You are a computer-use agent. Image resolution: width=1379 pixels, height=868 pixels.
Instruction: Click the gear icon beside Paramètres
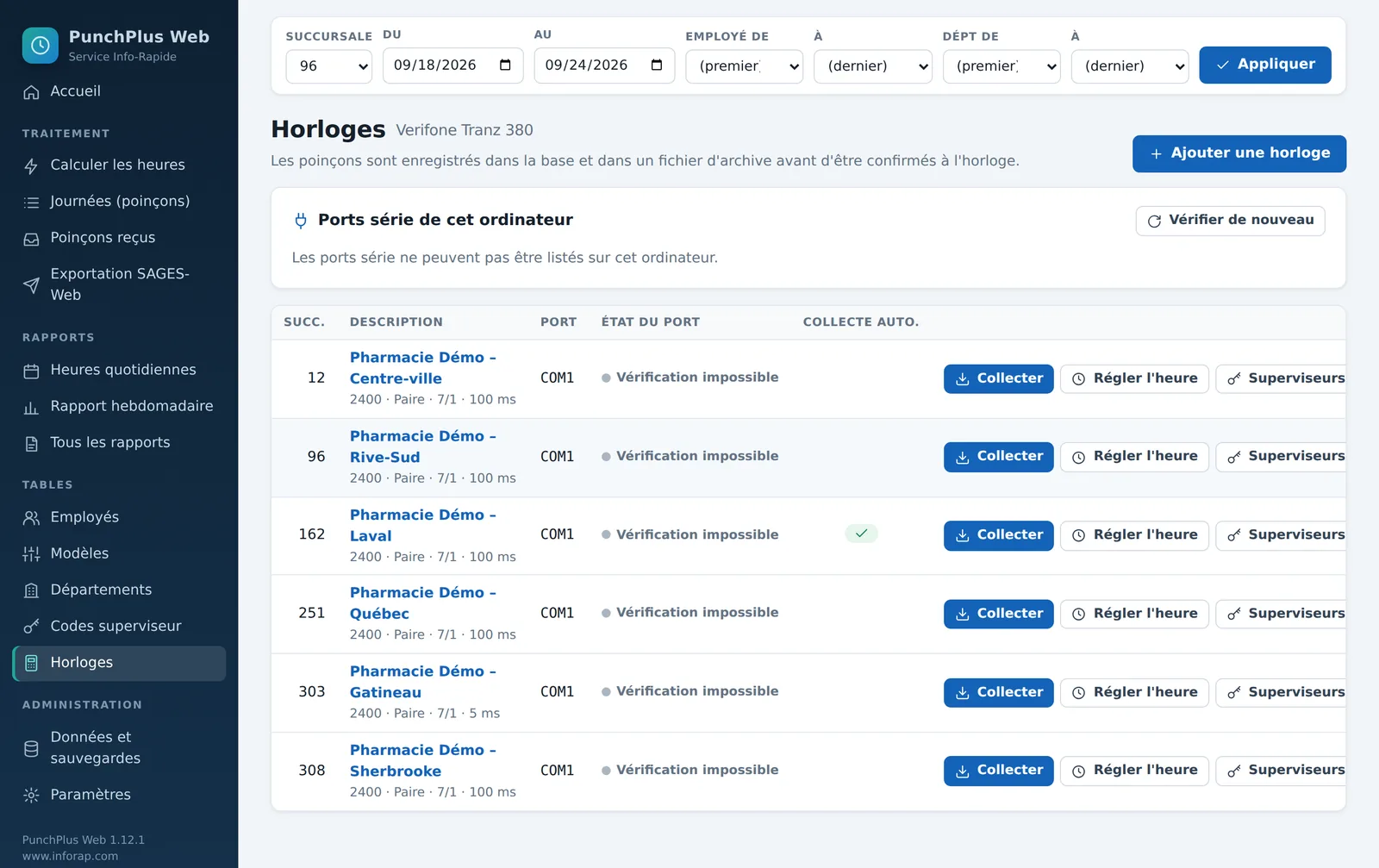pyautogui.click(x=31, y=795)
